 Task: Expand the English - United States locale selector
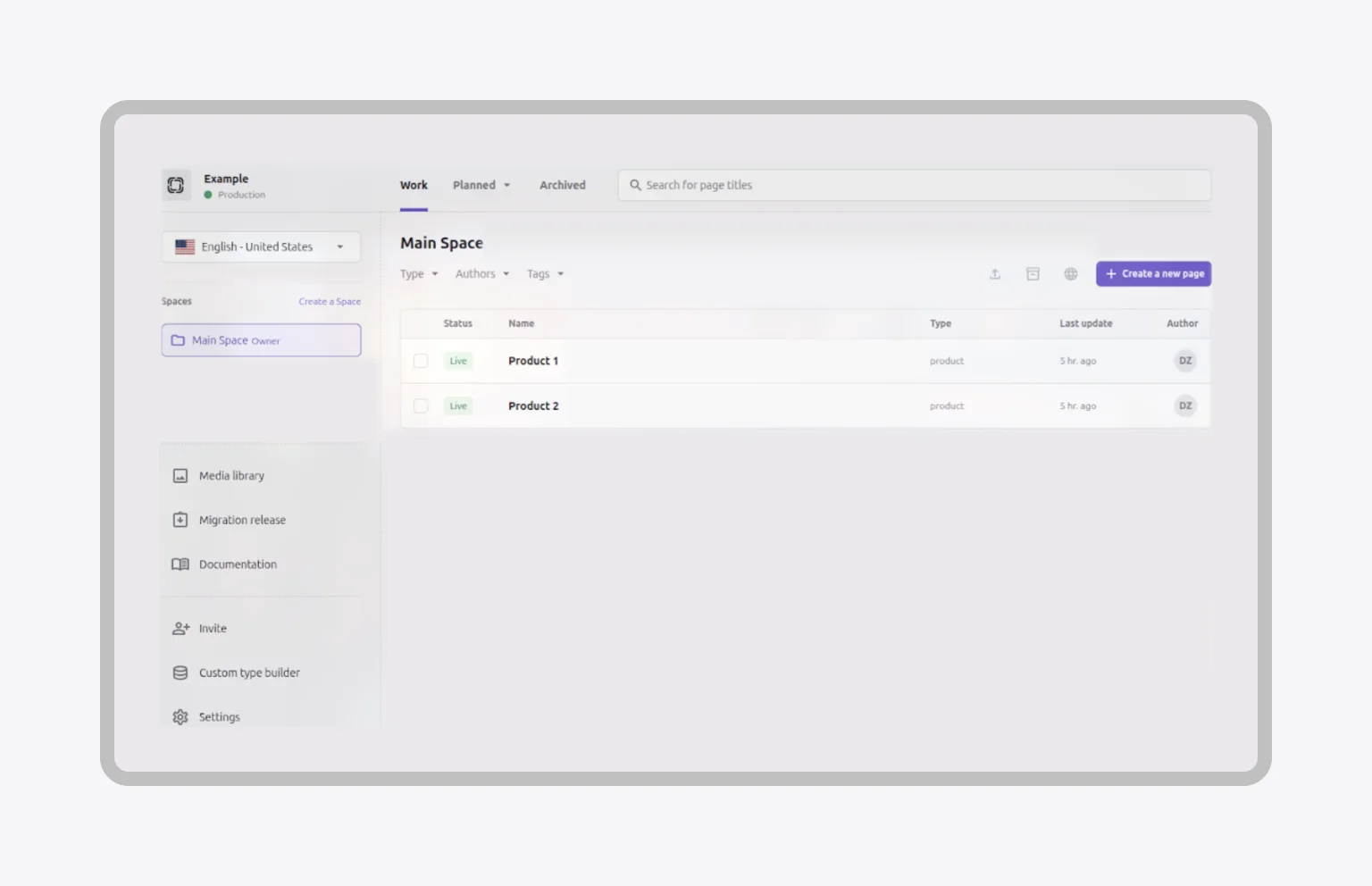tap(260, 247)
